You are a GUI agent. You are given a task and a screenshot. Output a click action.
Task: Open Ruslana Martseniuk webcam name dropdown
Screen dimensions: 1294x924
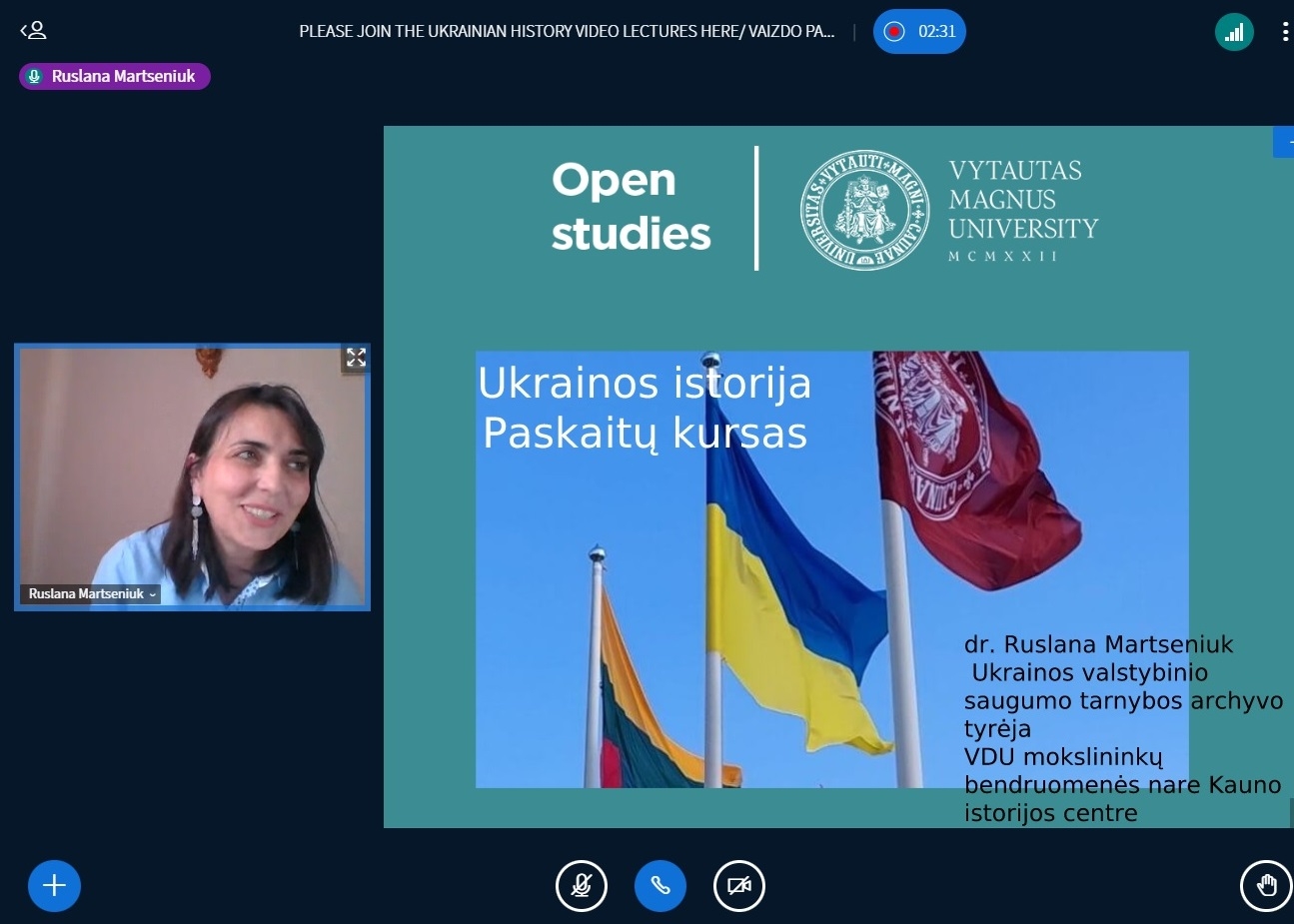[90, 593]
